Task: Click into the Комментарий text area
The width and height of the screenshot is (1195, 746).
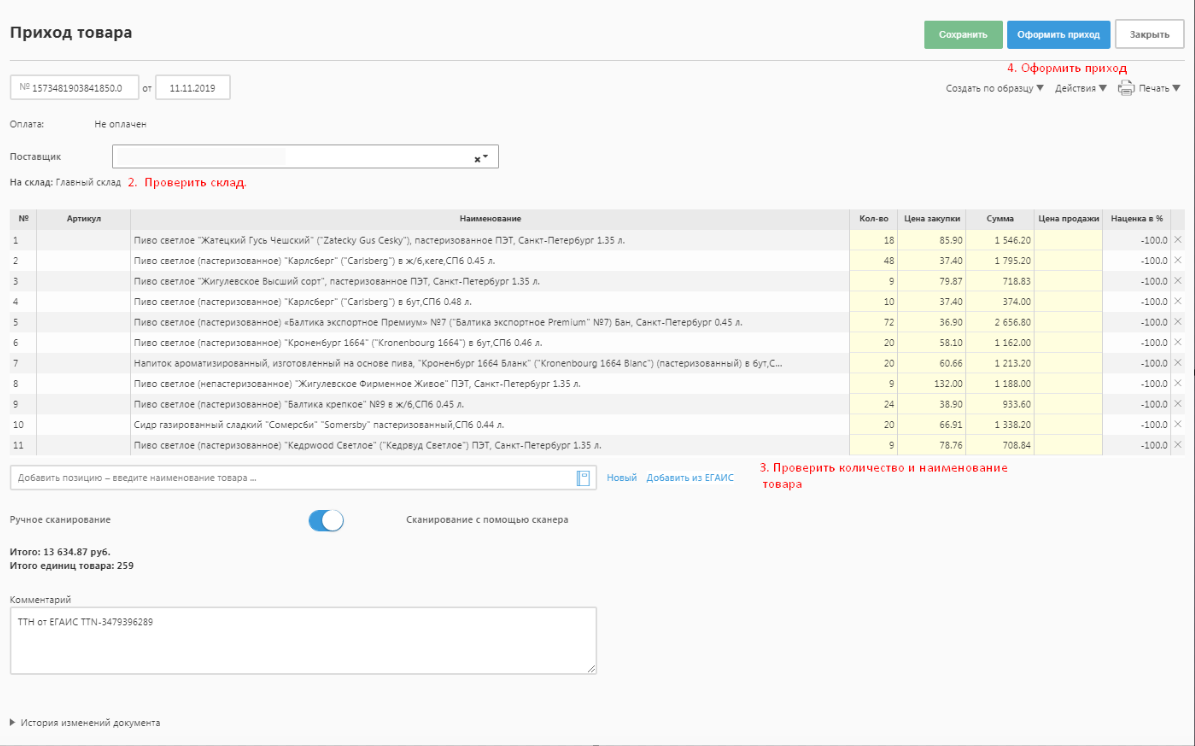Action: [303, 640]
